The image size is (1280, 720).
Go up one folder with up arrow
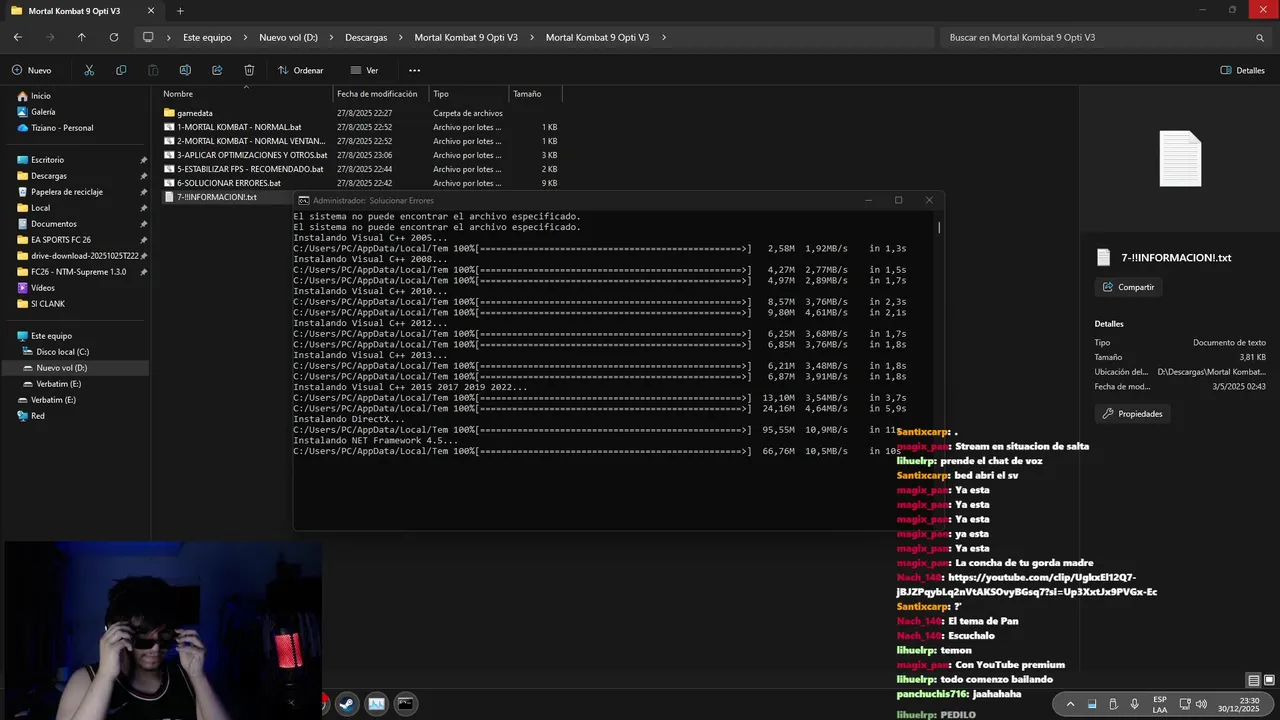tap(82, 37)
